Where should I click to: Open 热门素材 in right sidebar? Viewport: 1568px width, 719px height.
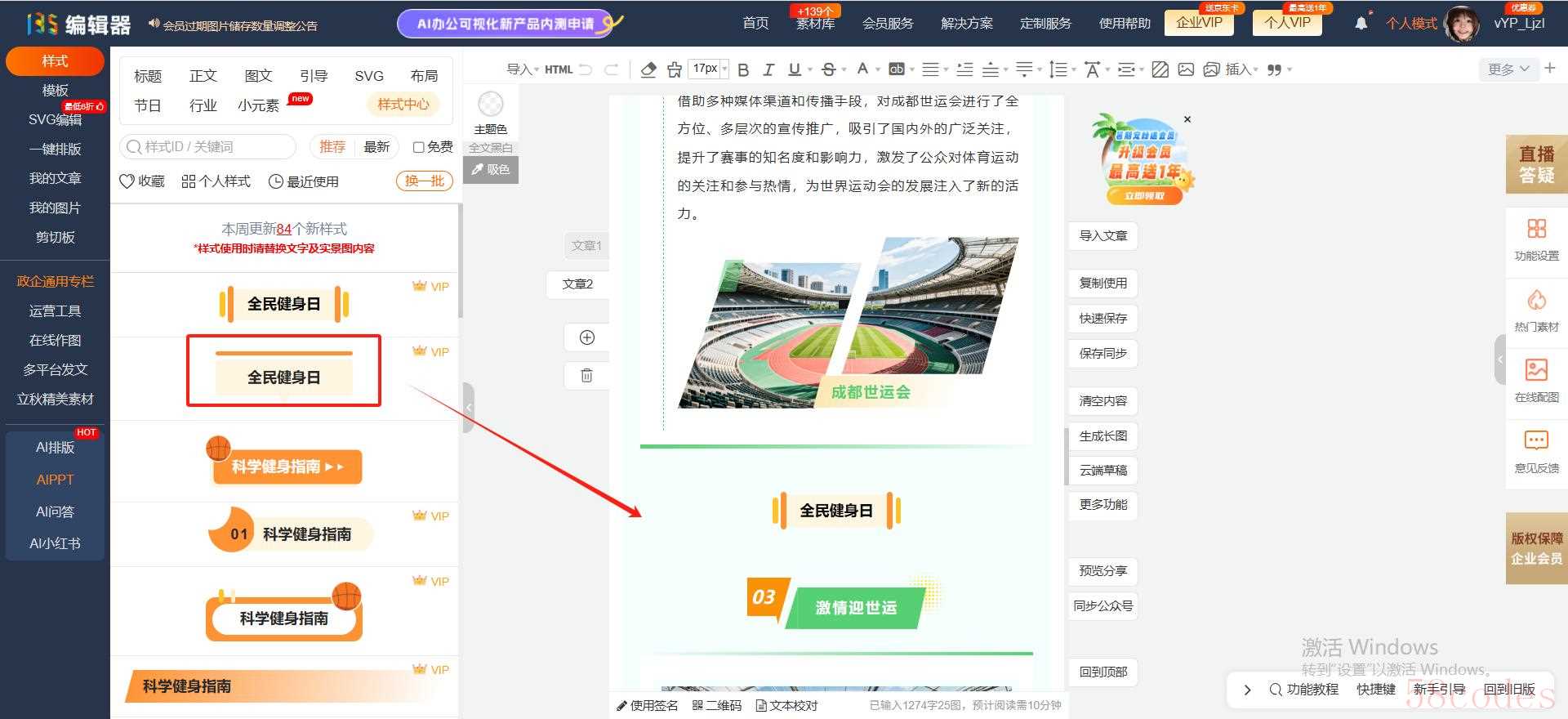1536,310
